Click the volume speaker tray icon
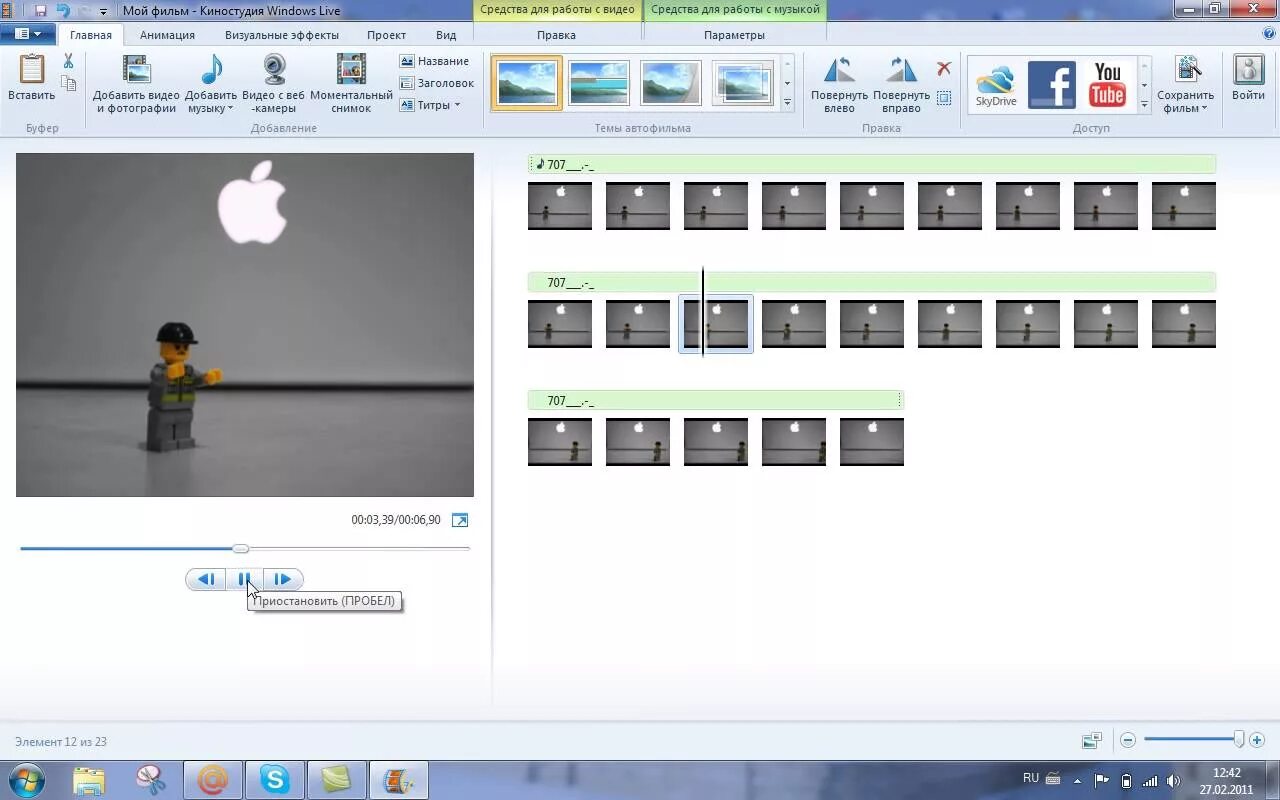 pyautogui.click(x=1174, y=781)
